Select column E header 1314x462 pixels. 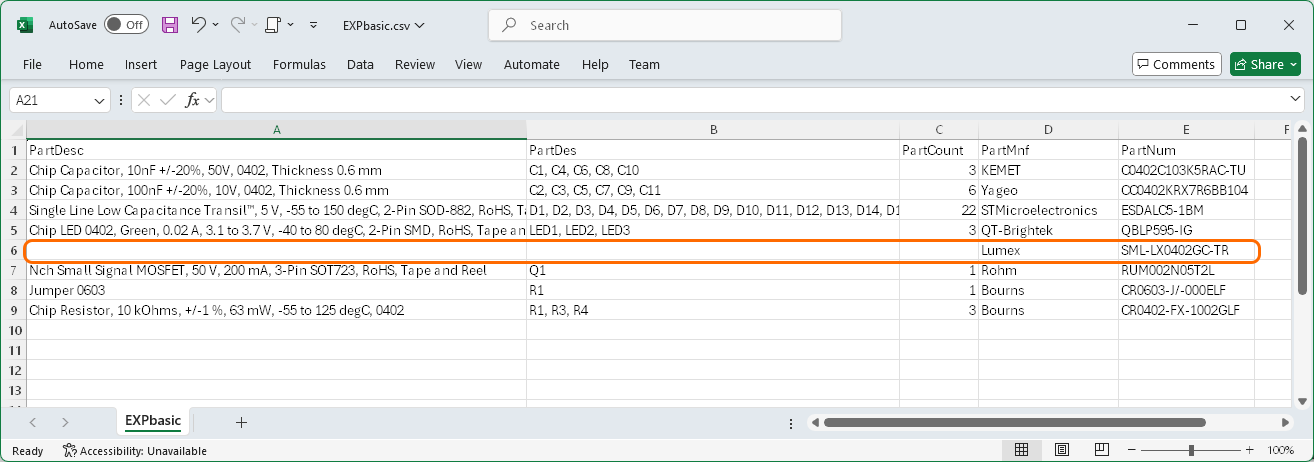[1186, 130]
